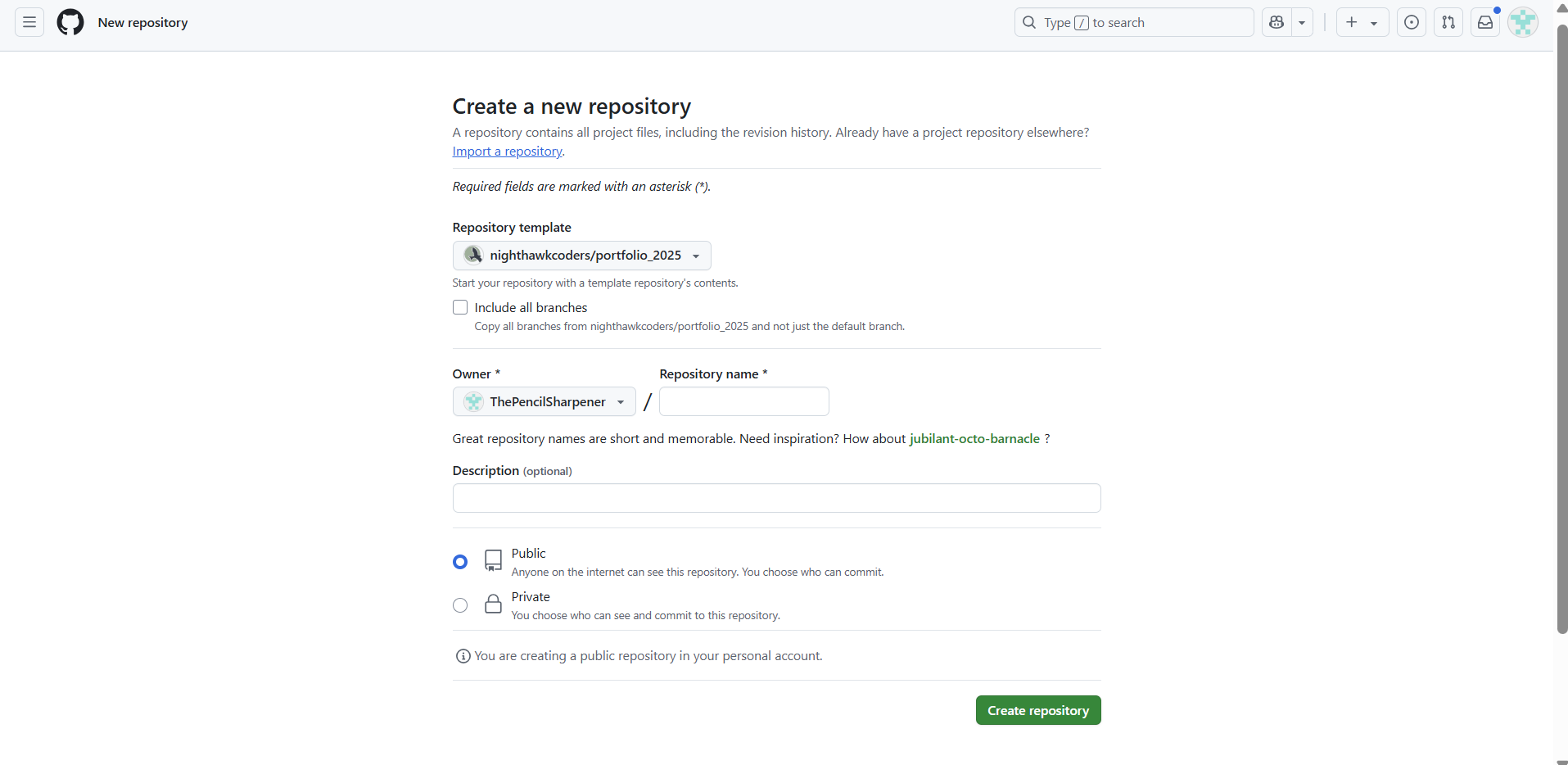Click inside the Repository name field
Screen dimensions: 1568x765
(x=743, y=401)
